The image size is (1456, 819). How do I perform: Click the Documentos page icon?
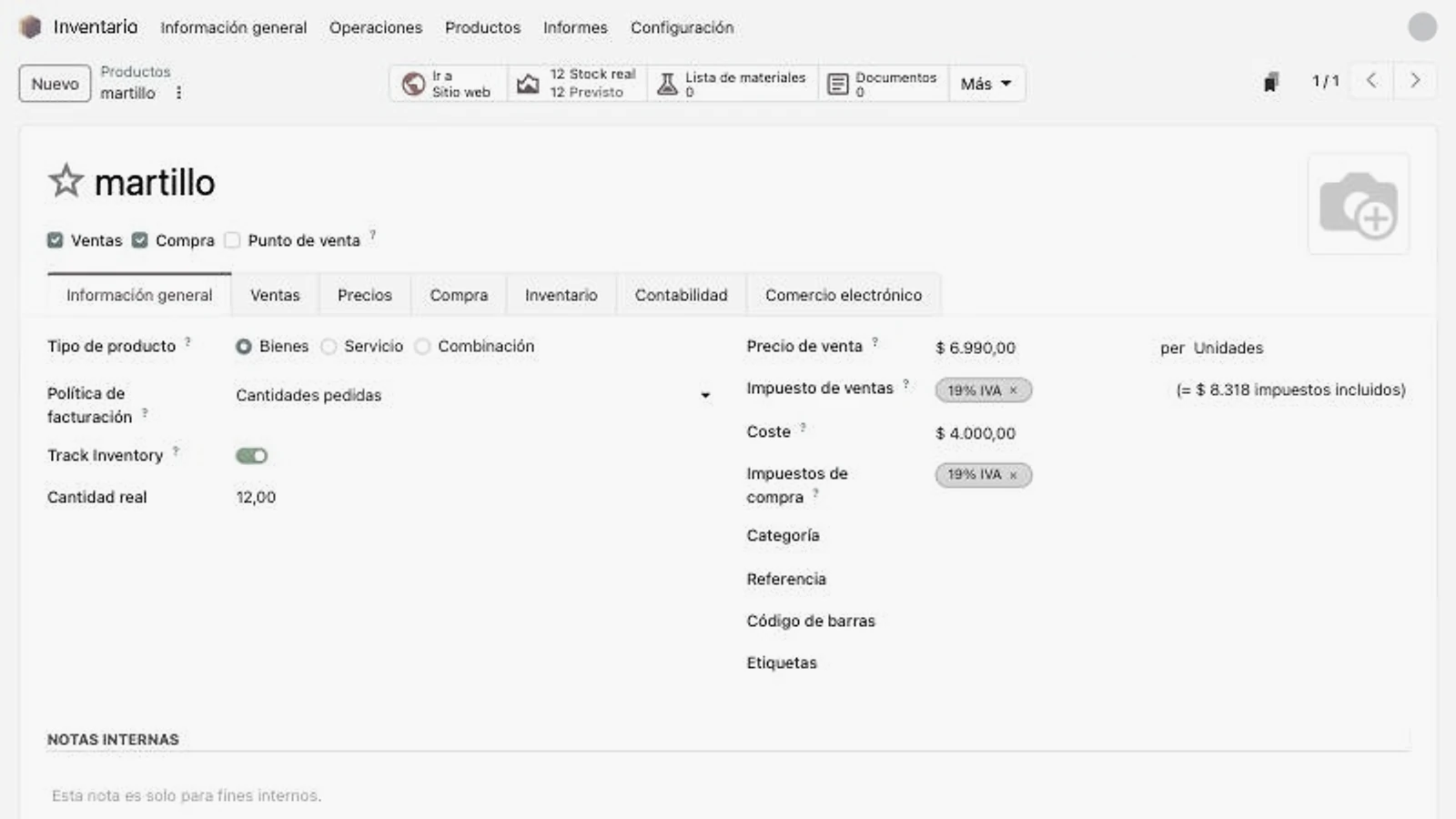837,85
